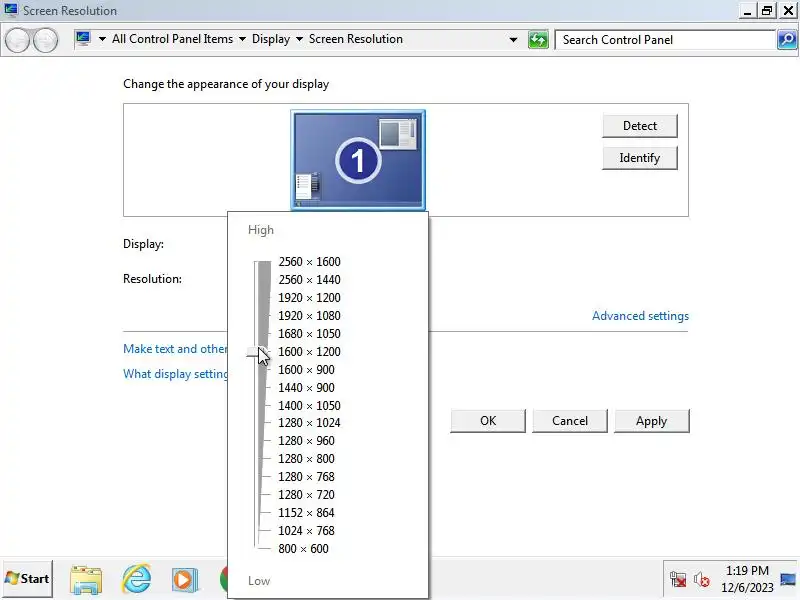
Task: Open Windows Media Player from taskbar
Action: point(184,580)
